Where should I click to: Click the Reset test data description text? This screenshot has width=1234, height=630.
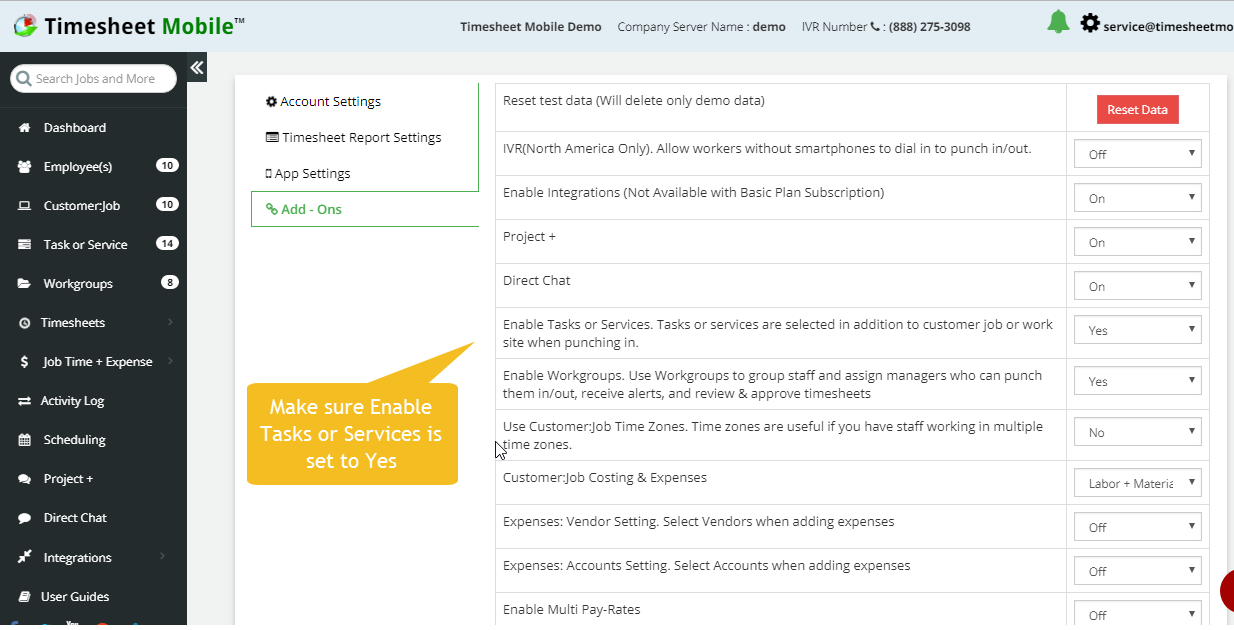point(634,101)
